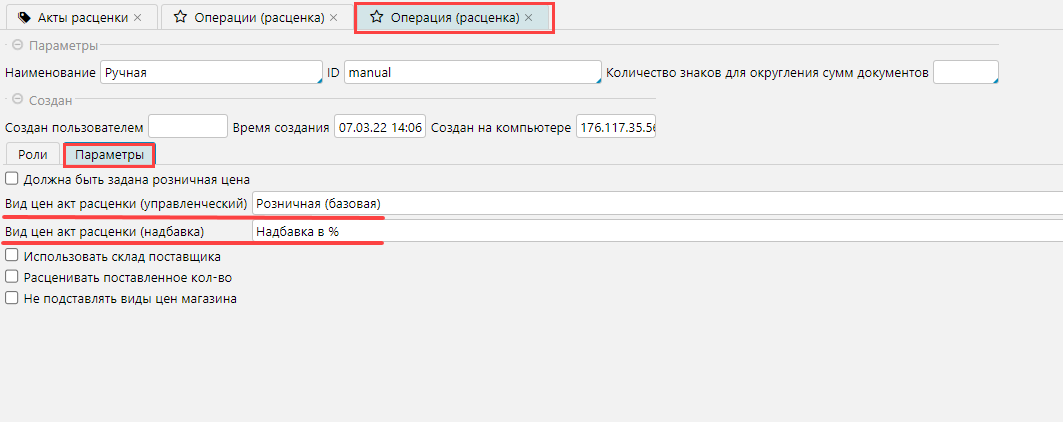The width and height of the screenshot is (1063, 422).
Task: Click the tag icon on Акты расценки tab
Action: (24, 18)
